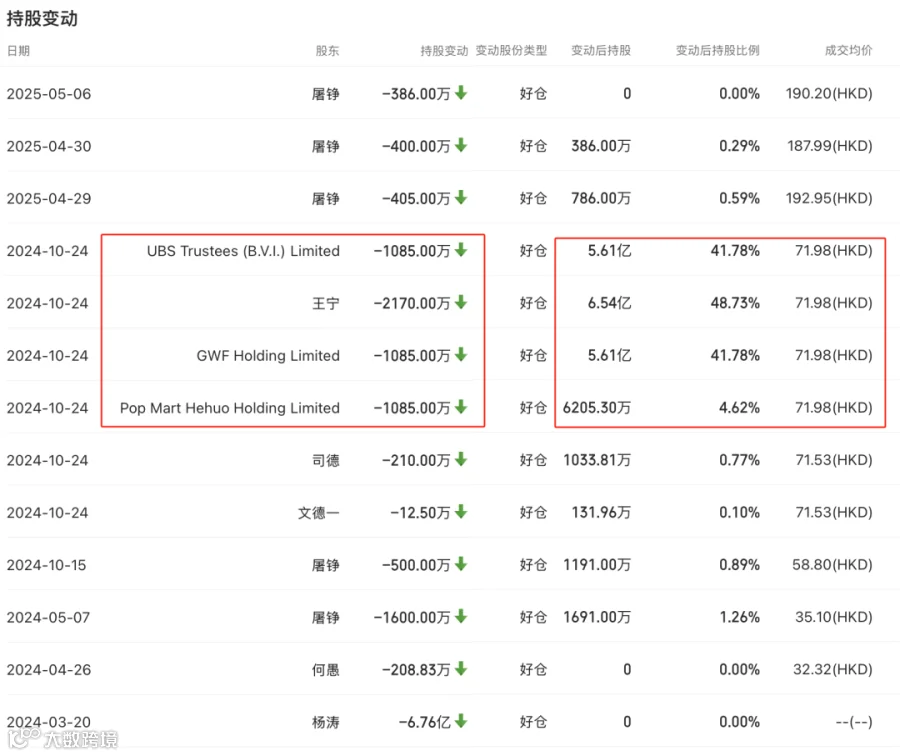This screenshot has width=900, height=756.
Task: Click the 187.99(HKD) average price
Action: tap(830, 146)
